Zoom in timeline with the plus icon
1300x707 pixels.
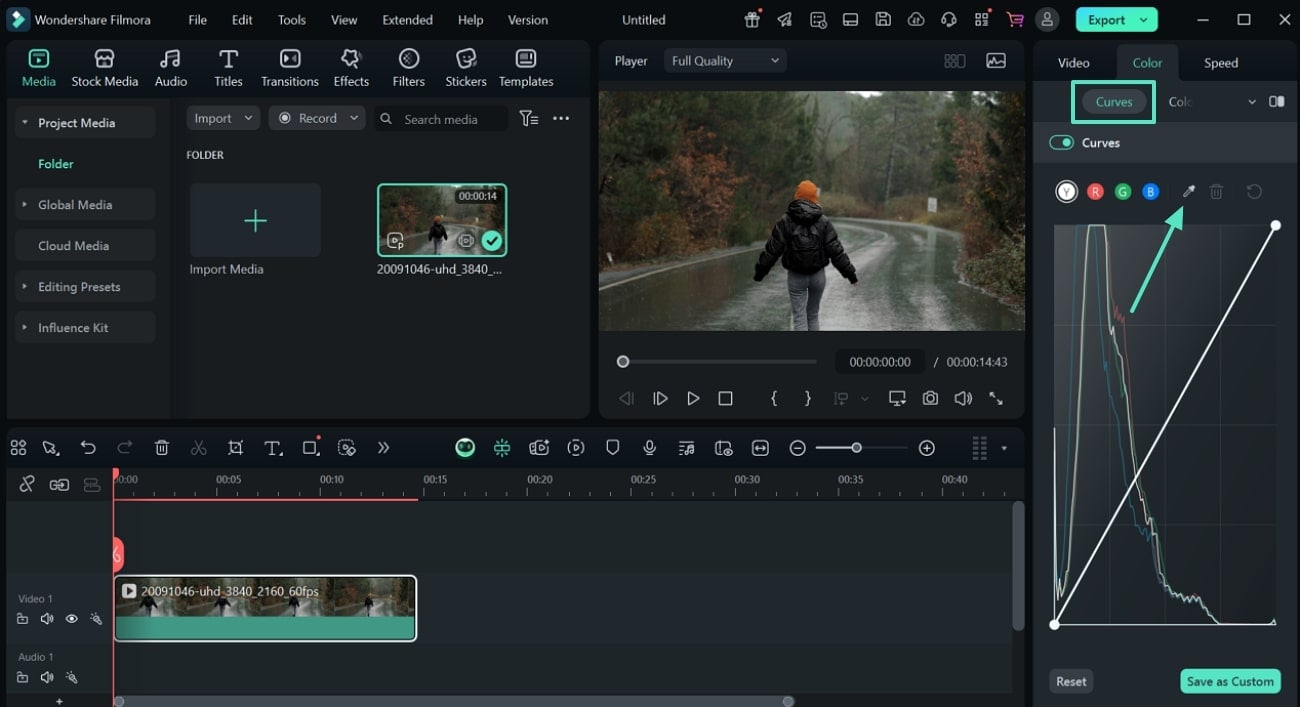927,448
